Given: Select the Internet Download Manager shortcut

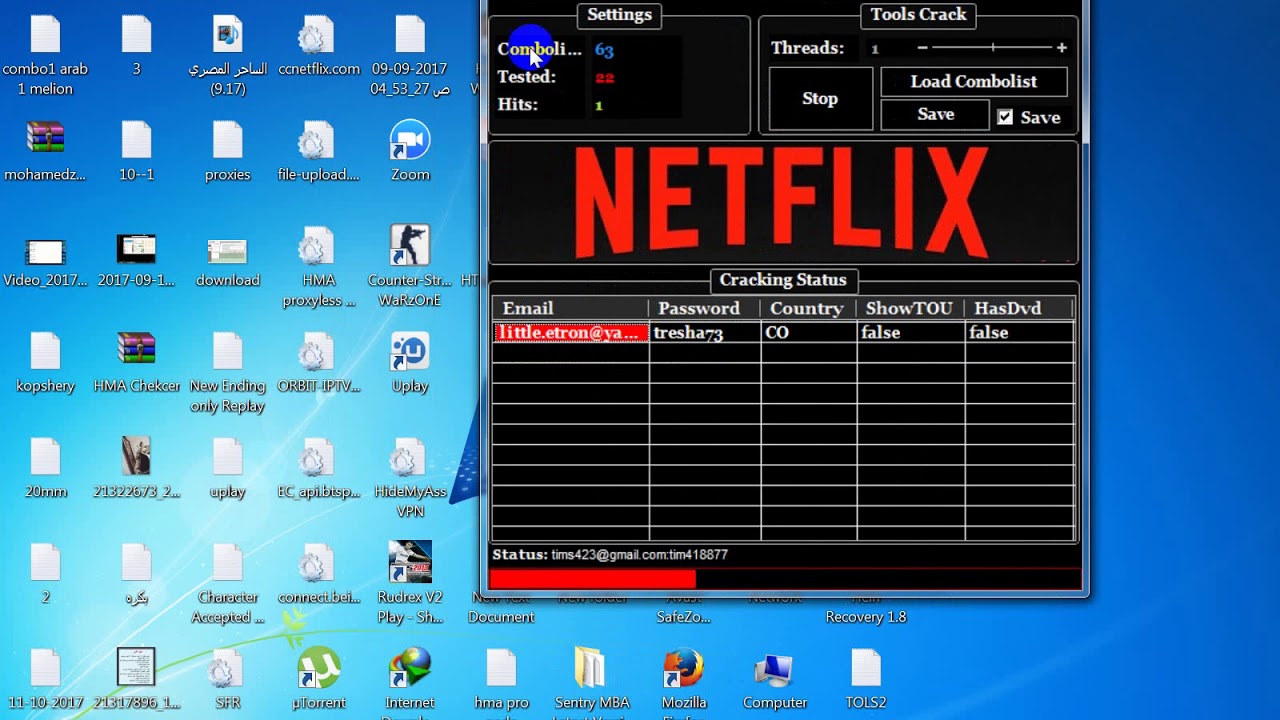Looking at the screenshot, I should point(410,682).
